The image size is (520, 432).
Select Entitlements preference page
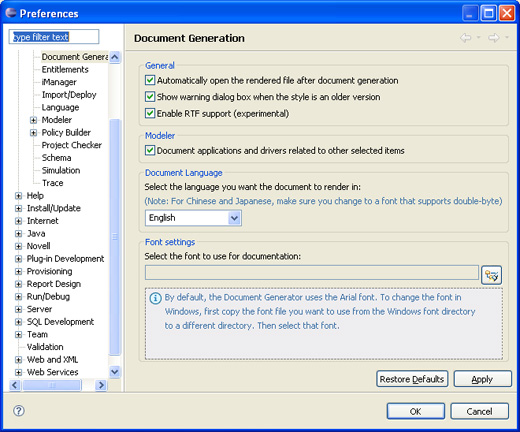(65, 69)
